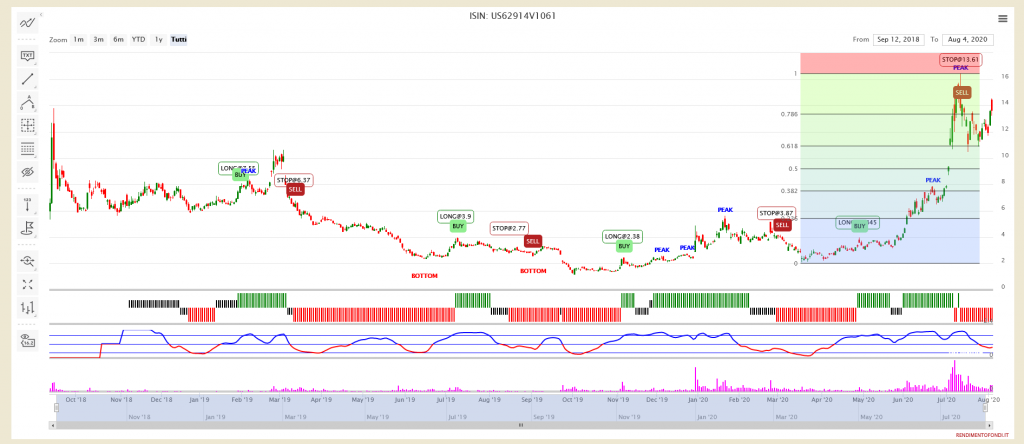Screen dimensions: 1024x444
Task: Open the hamburger chart context menu
Action: click(1002, 18)
